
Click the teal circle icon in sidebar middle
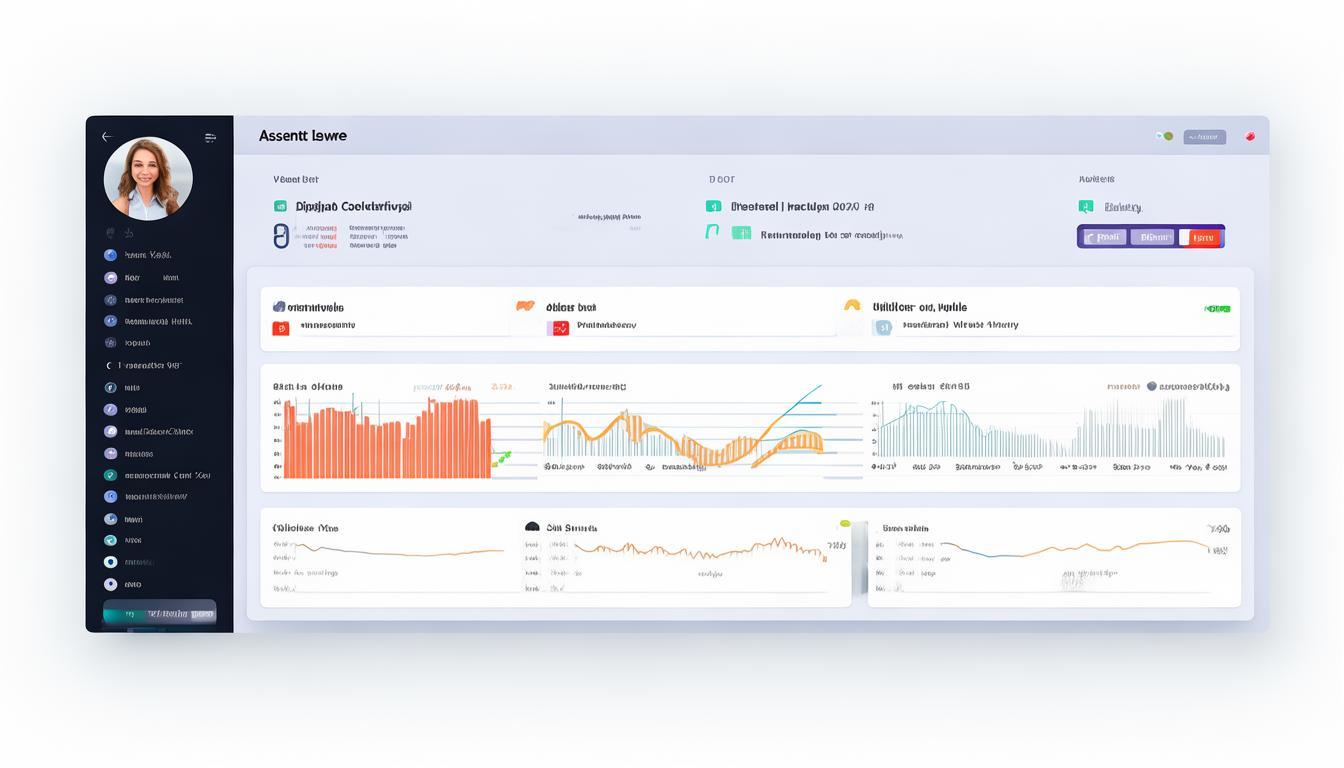point(110,475)
